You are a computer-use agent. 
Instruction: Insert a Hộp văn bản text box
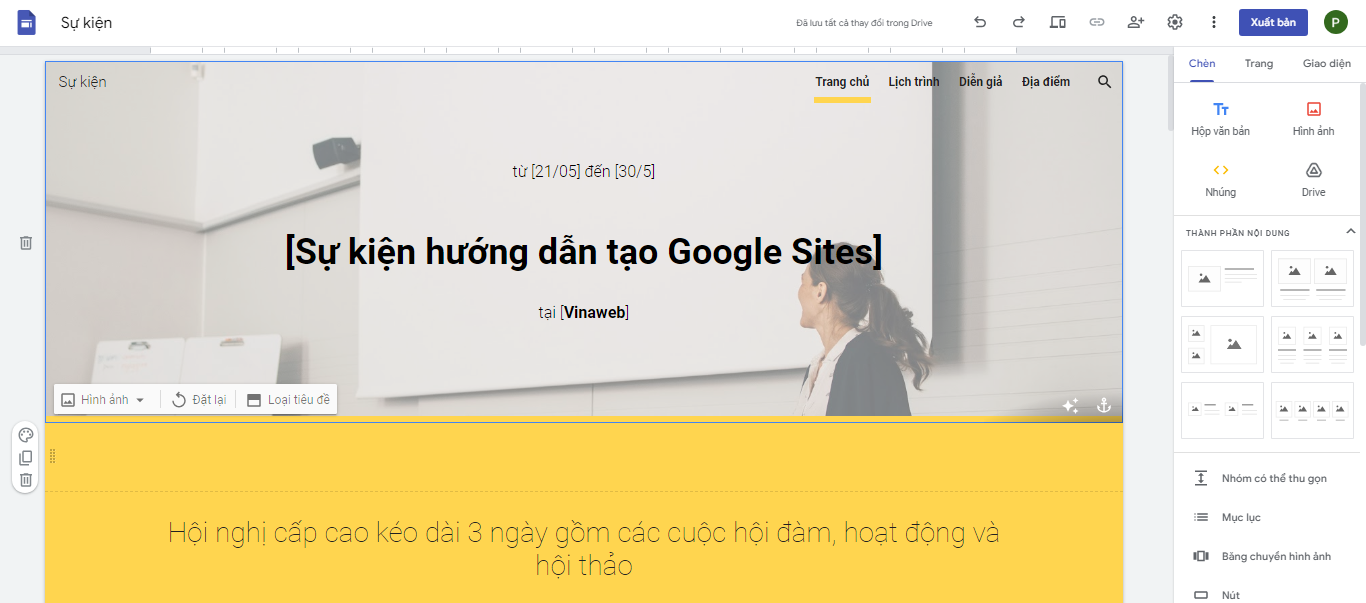tap(1221, 119)
